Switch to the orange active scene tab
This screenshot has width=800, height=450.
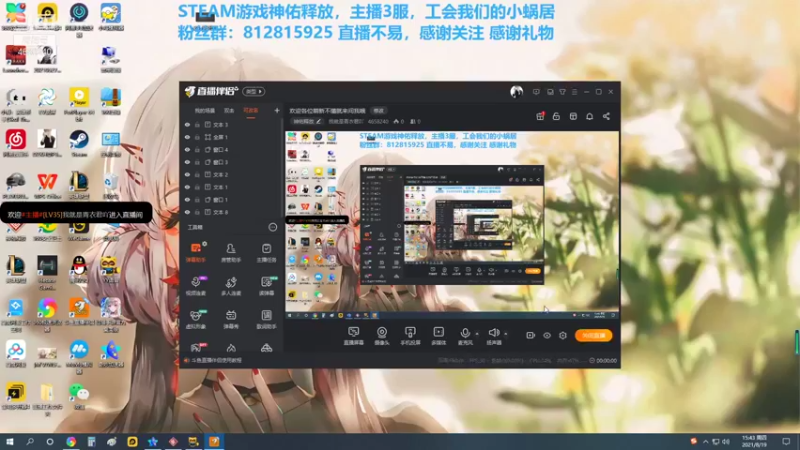(251, 111)
